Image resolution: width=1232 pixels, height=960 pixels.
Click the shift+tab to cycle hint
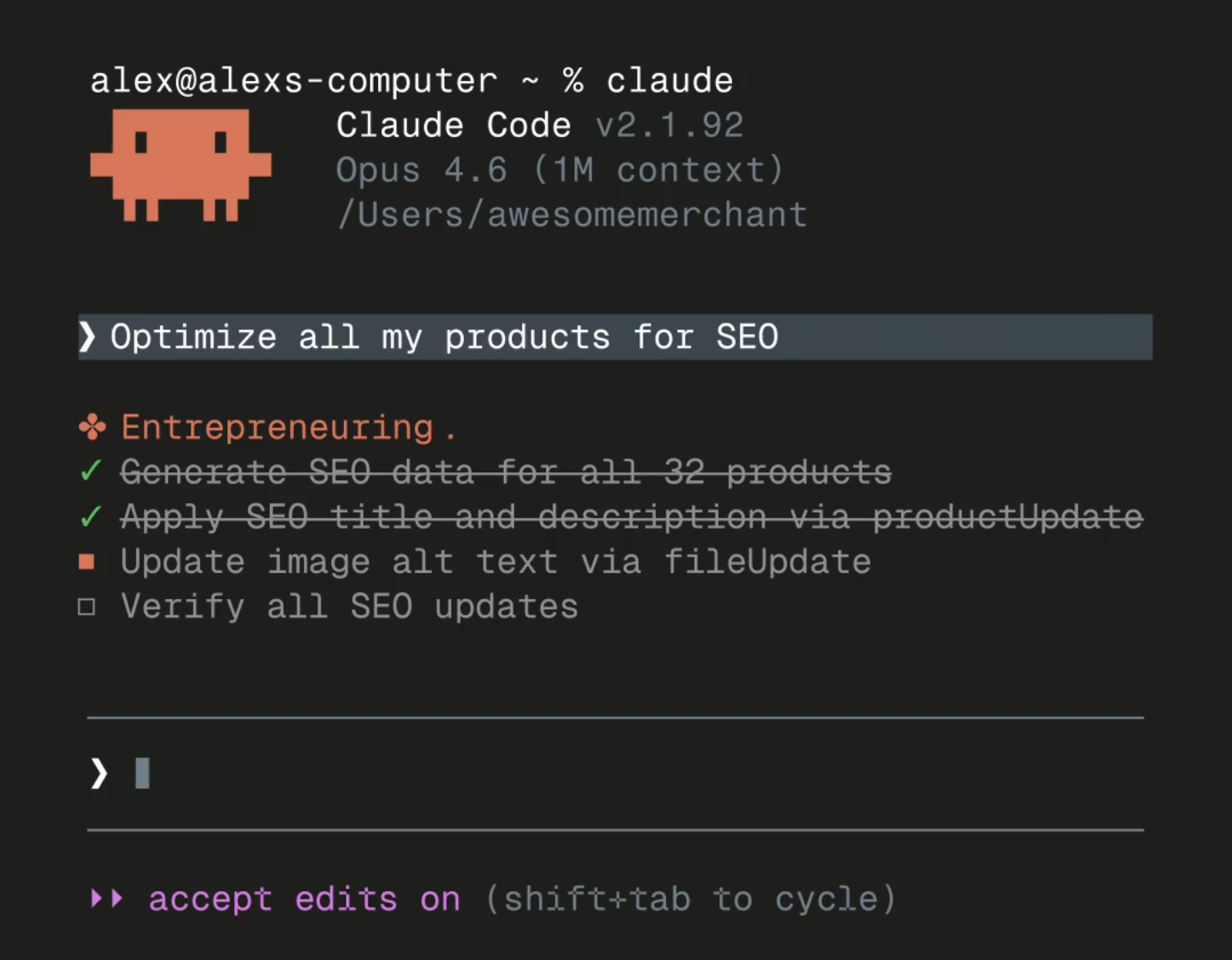[x=690, y=899]
